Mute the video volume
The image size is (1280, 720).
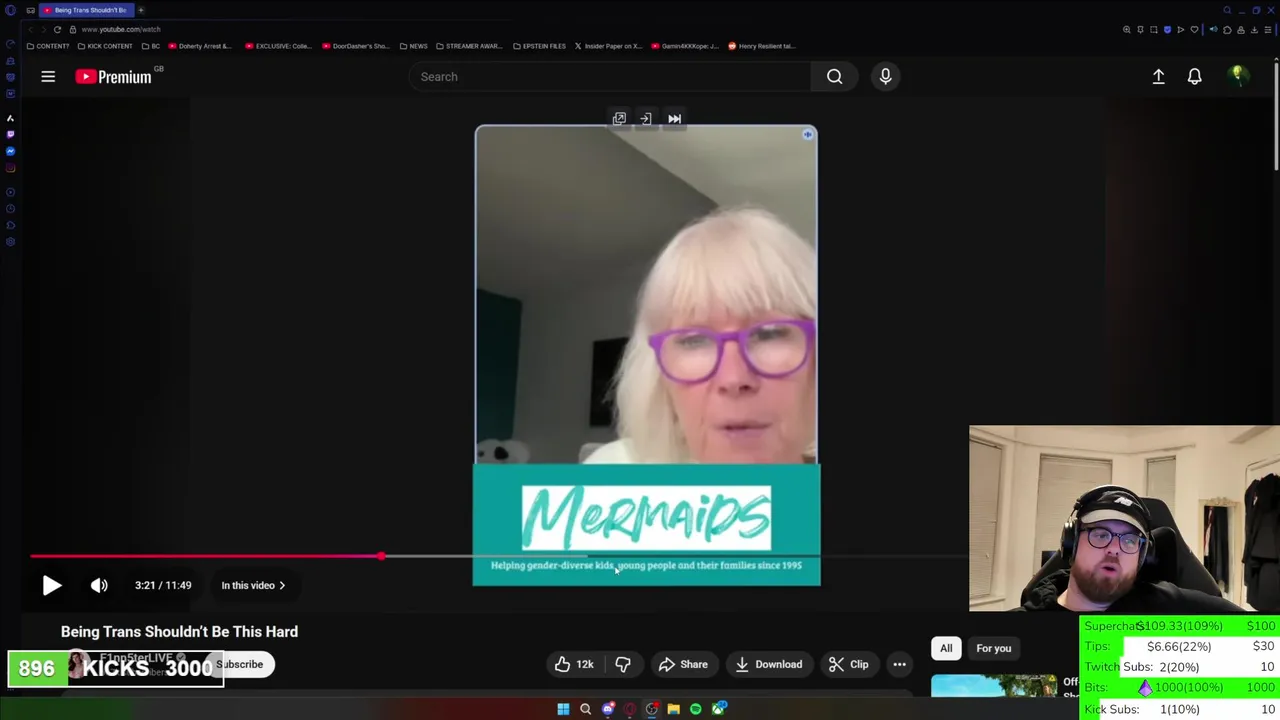click(99, 585)
